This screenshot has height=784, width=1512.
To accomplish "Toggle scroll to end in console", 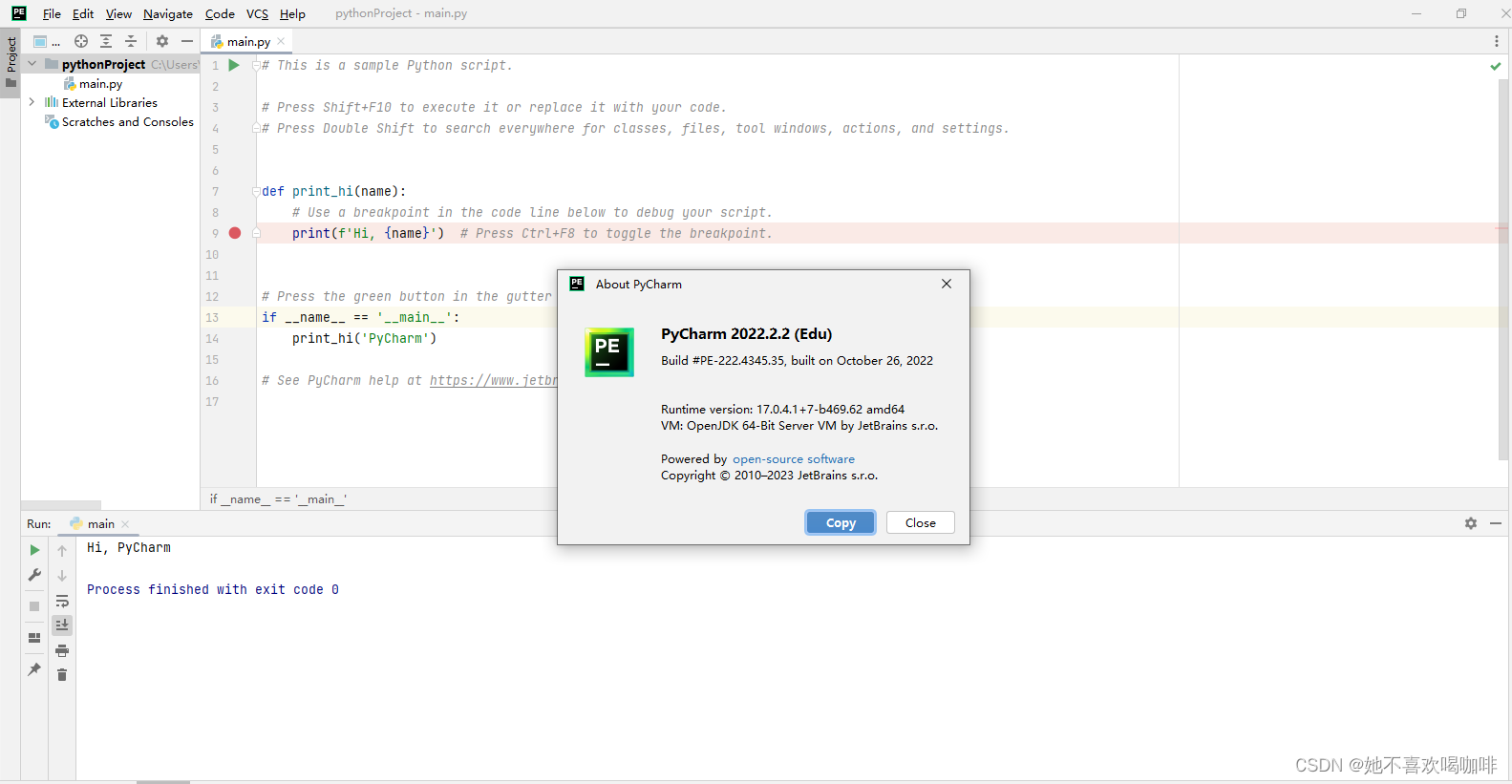I will tap(62, 625).
